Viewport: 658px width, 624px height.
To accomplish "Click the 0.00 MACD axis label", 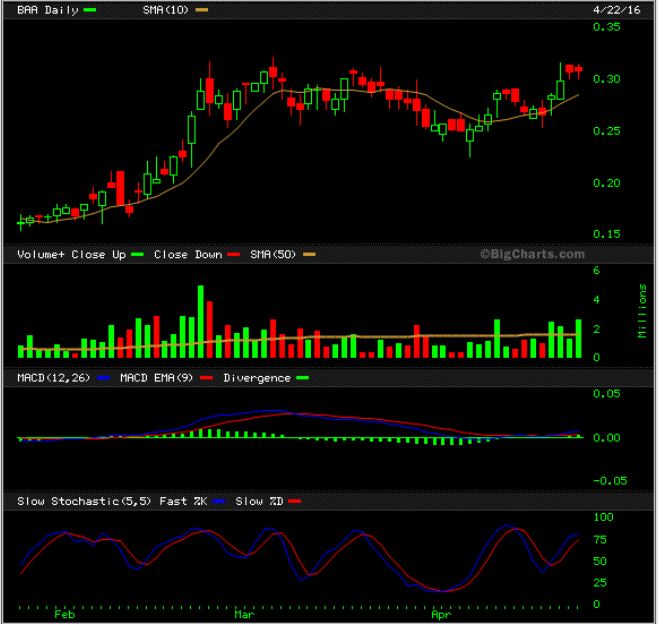I will (606, 438).
